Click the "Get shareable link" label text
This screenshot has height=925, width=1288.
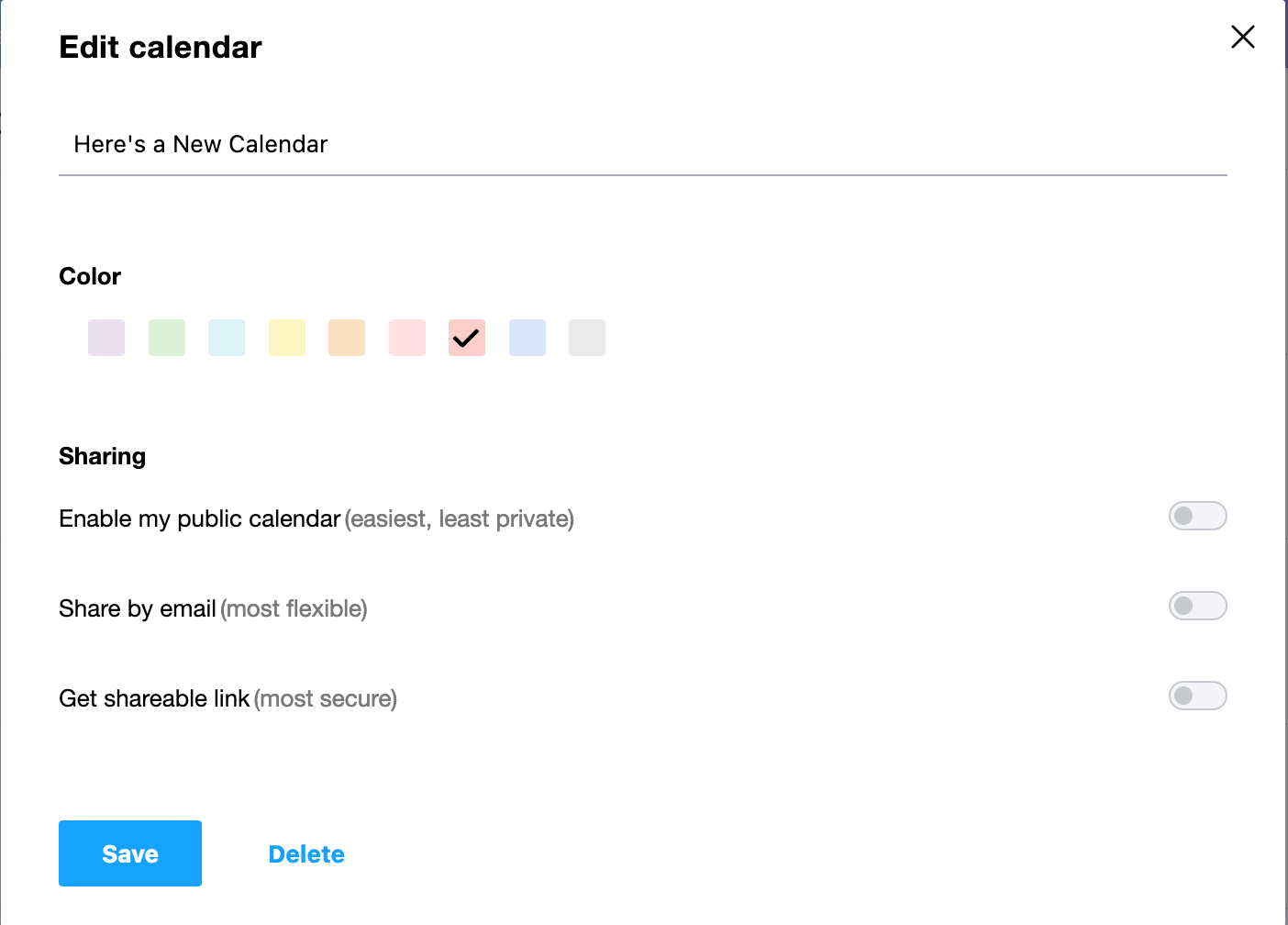(x=154, y=699)
